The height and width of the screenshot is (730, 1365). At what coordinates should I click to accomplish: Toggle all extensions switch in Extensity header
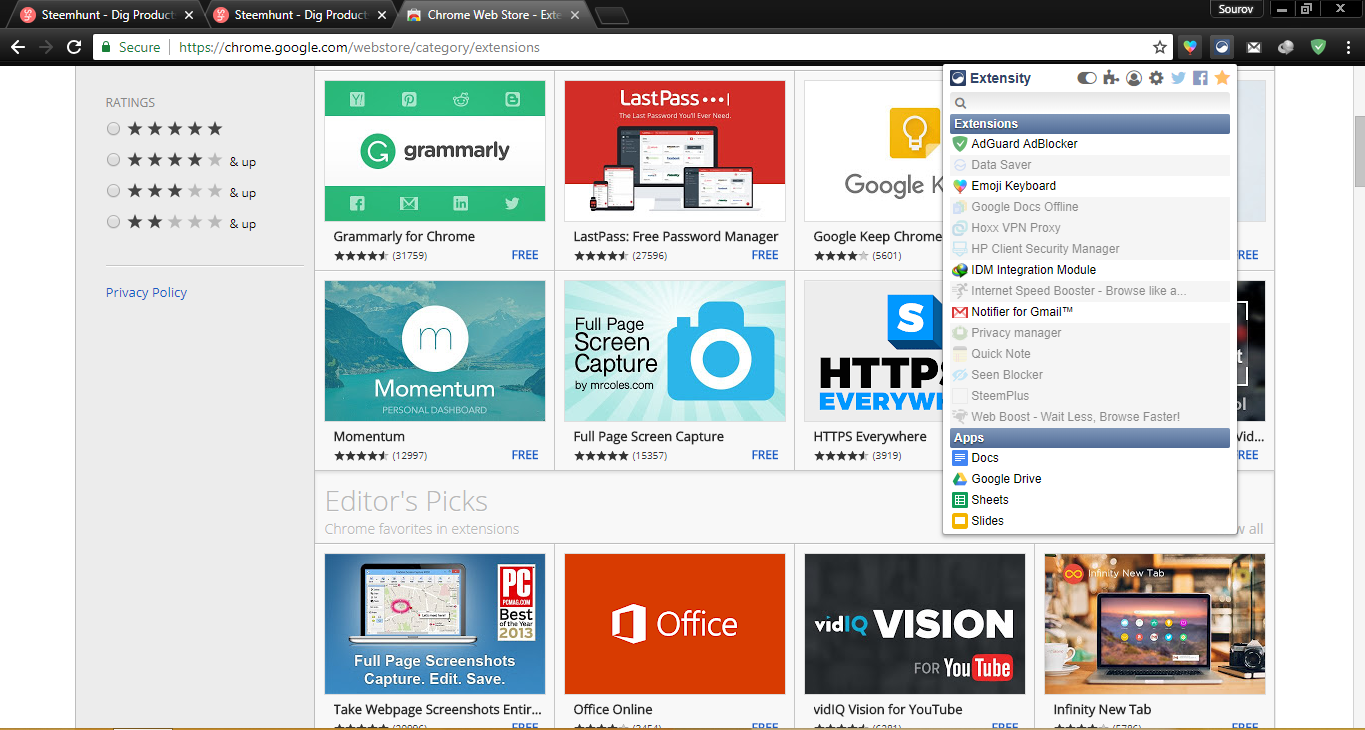pos(1087,78)
